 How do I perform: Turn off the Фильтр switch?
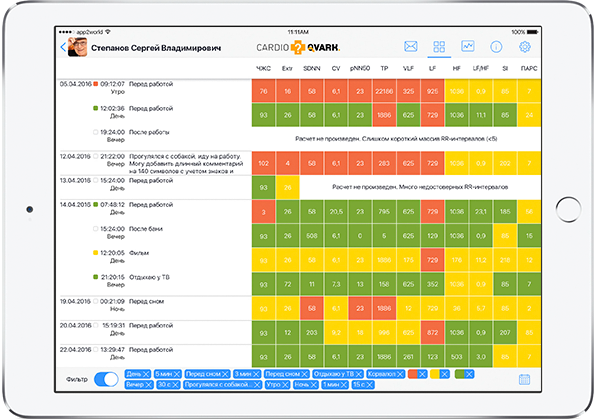coord(106,379)
